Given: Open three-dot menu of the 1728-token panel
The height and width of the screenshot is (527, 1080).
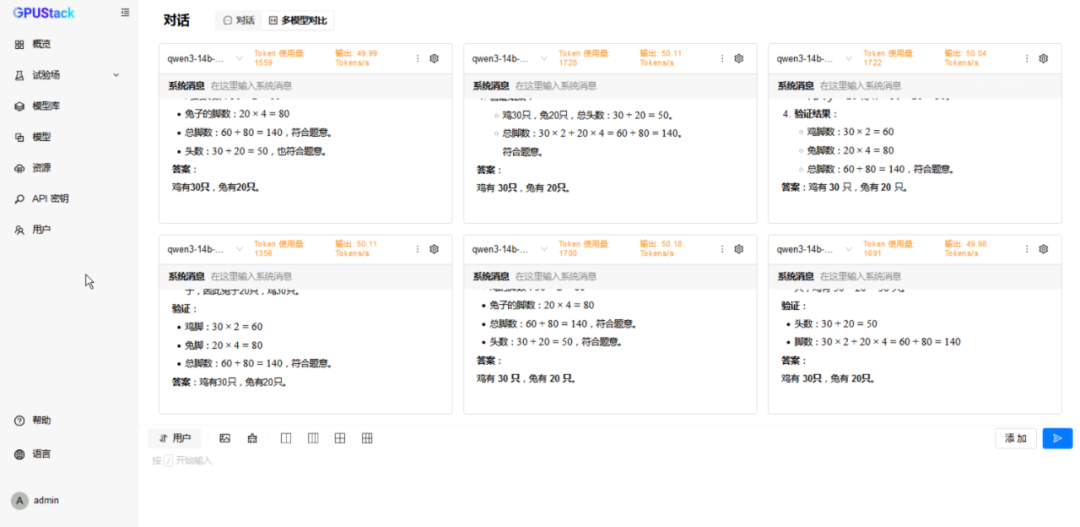Looking at the screenshot, I should coord(722,59).
